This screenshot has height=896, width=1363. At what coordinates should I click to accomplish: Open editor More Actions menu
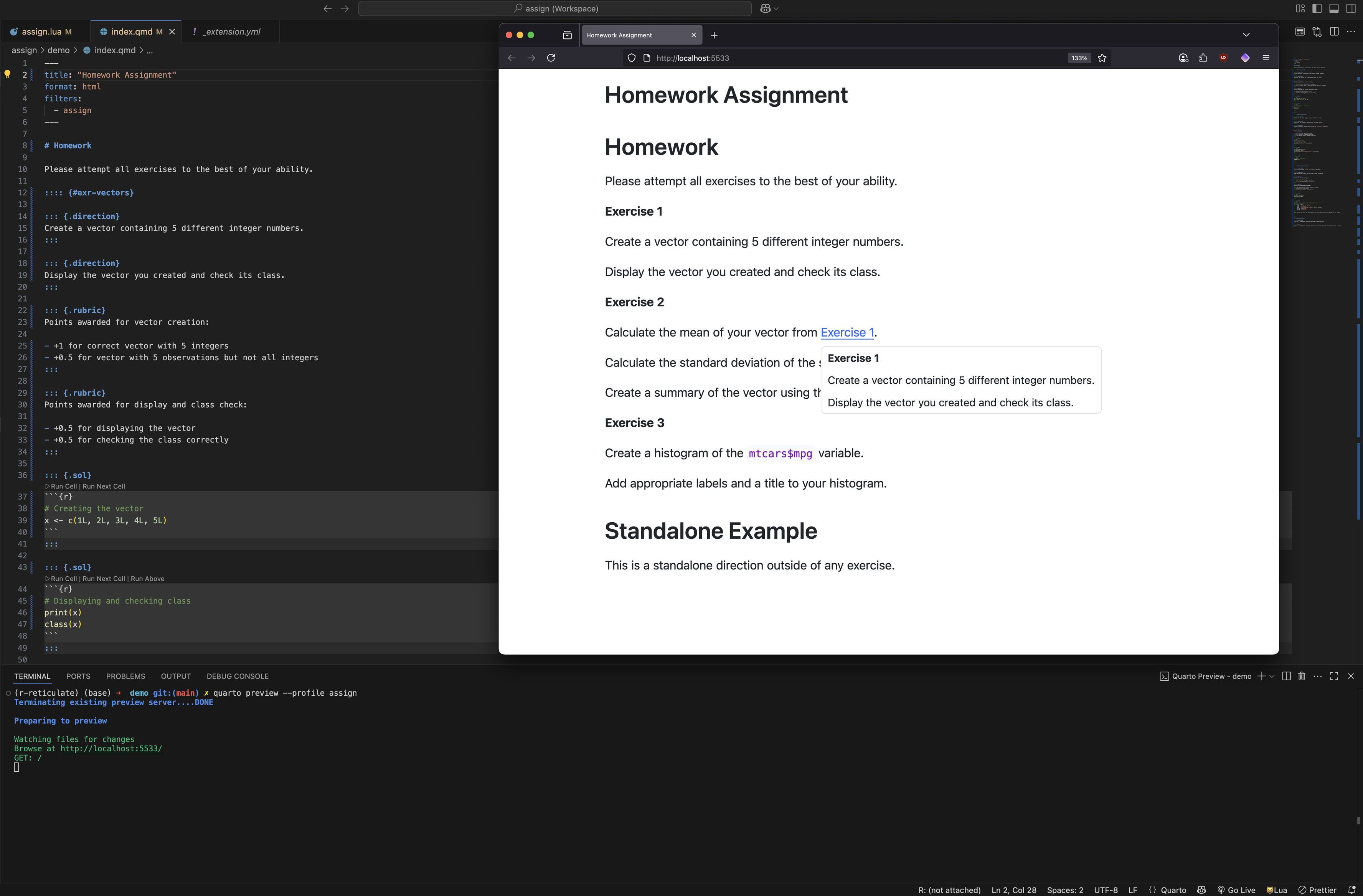(x=1351, y=31)
